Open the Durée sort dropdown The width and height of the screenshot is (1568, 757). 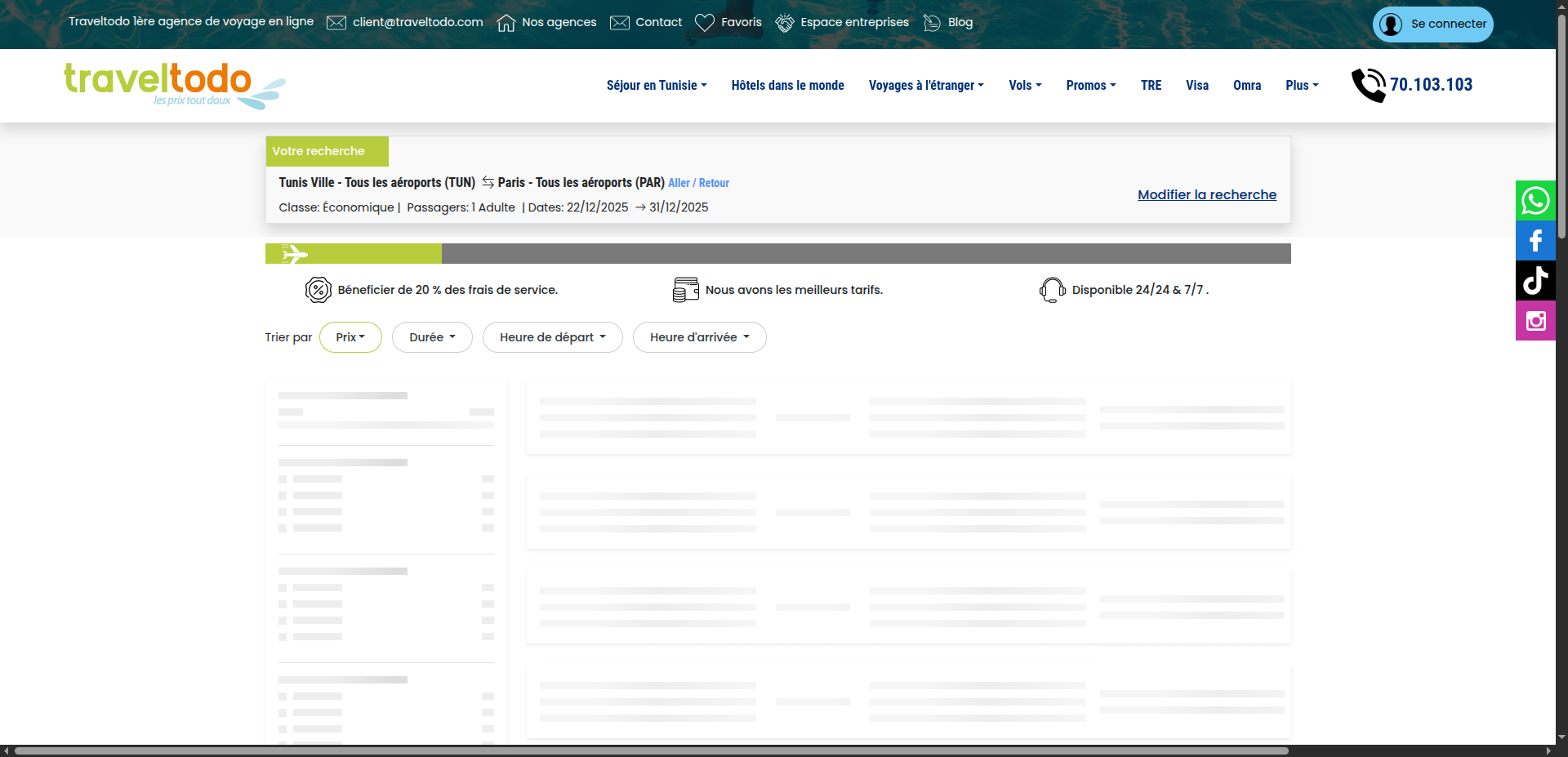pos(432,337)
